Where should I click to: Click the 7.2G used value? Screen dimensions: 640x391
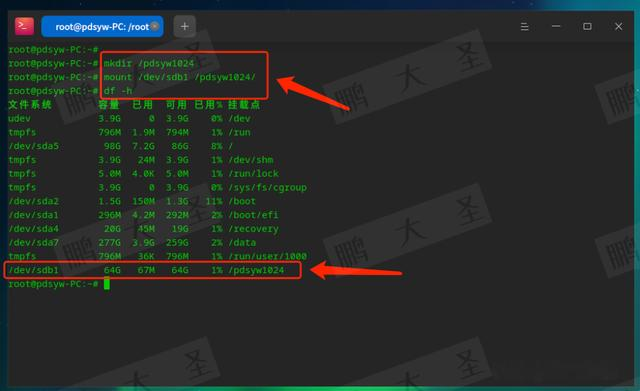143,146
